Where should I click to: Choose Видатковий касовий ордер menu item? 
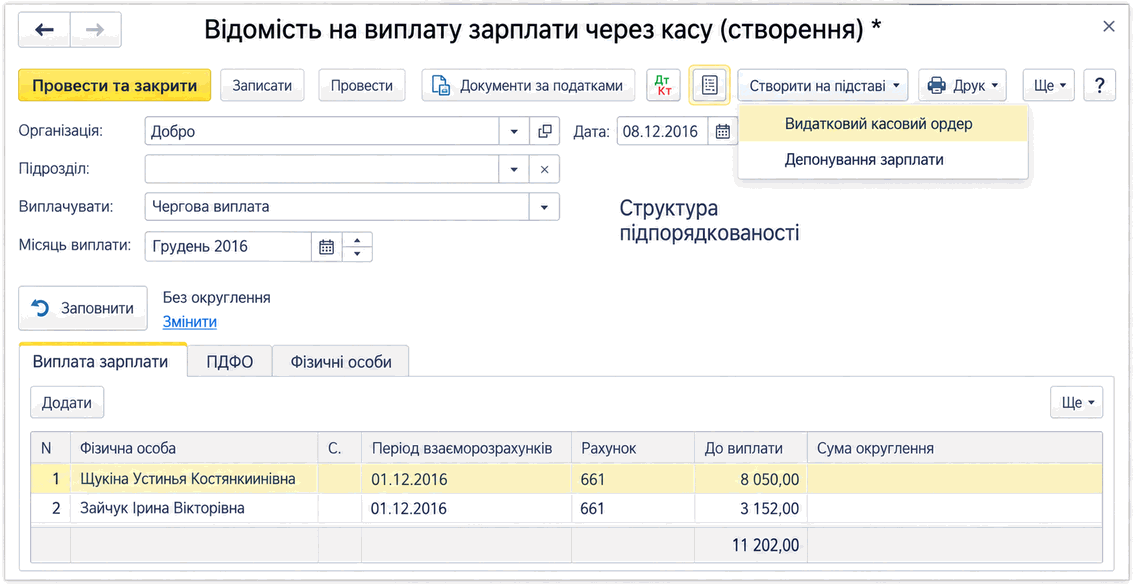coord(883,124)
